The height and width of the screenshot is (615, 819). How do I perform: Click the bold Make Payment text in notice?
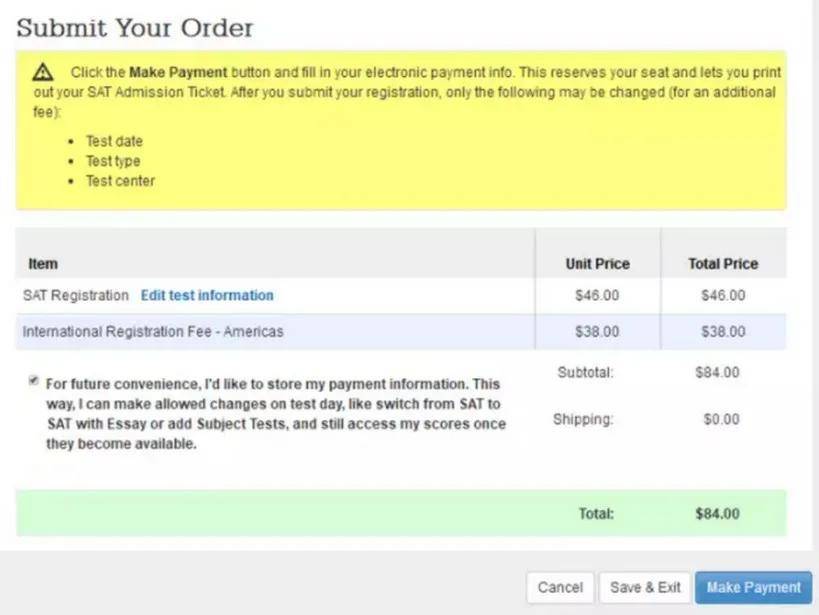click(178, 72)
